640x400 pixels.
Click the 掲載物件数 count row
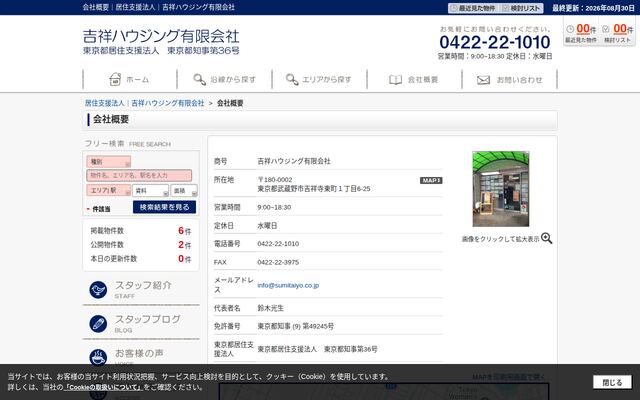point(141,231)
